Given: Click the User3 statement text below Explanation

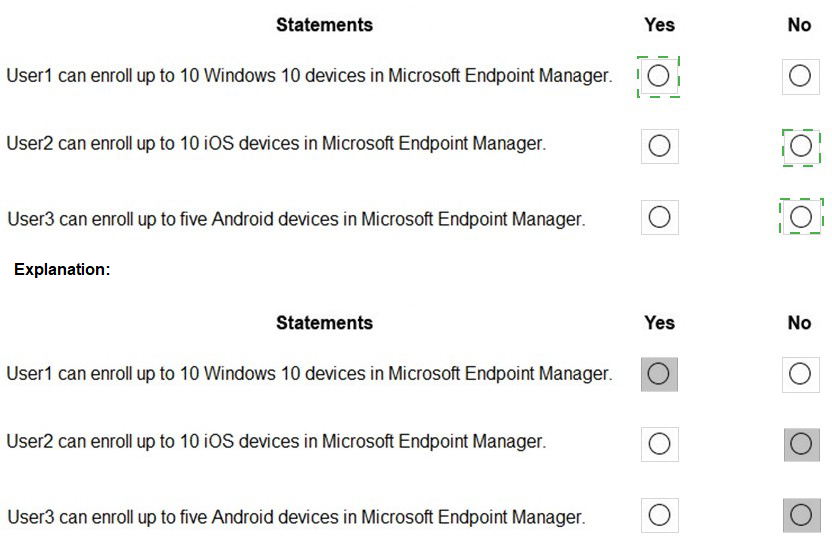Looking at the screenshot, I should [x=295, y=517].
